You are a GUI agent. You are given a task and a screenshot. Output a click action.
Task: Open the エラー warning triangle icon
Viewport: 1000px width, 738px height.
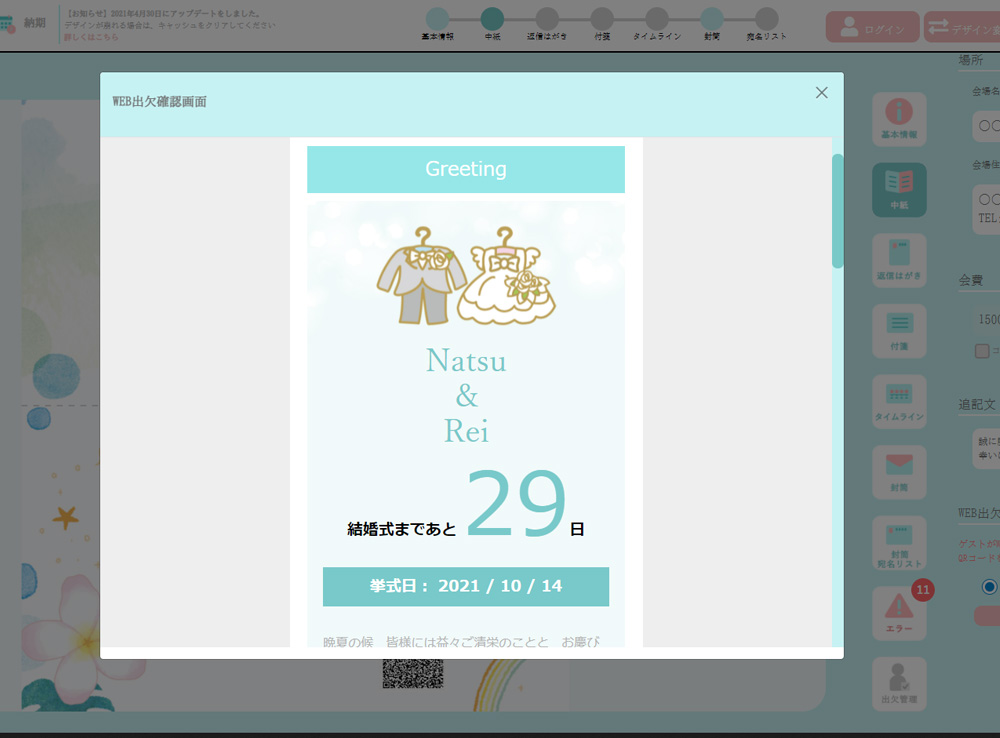[899, 613]
